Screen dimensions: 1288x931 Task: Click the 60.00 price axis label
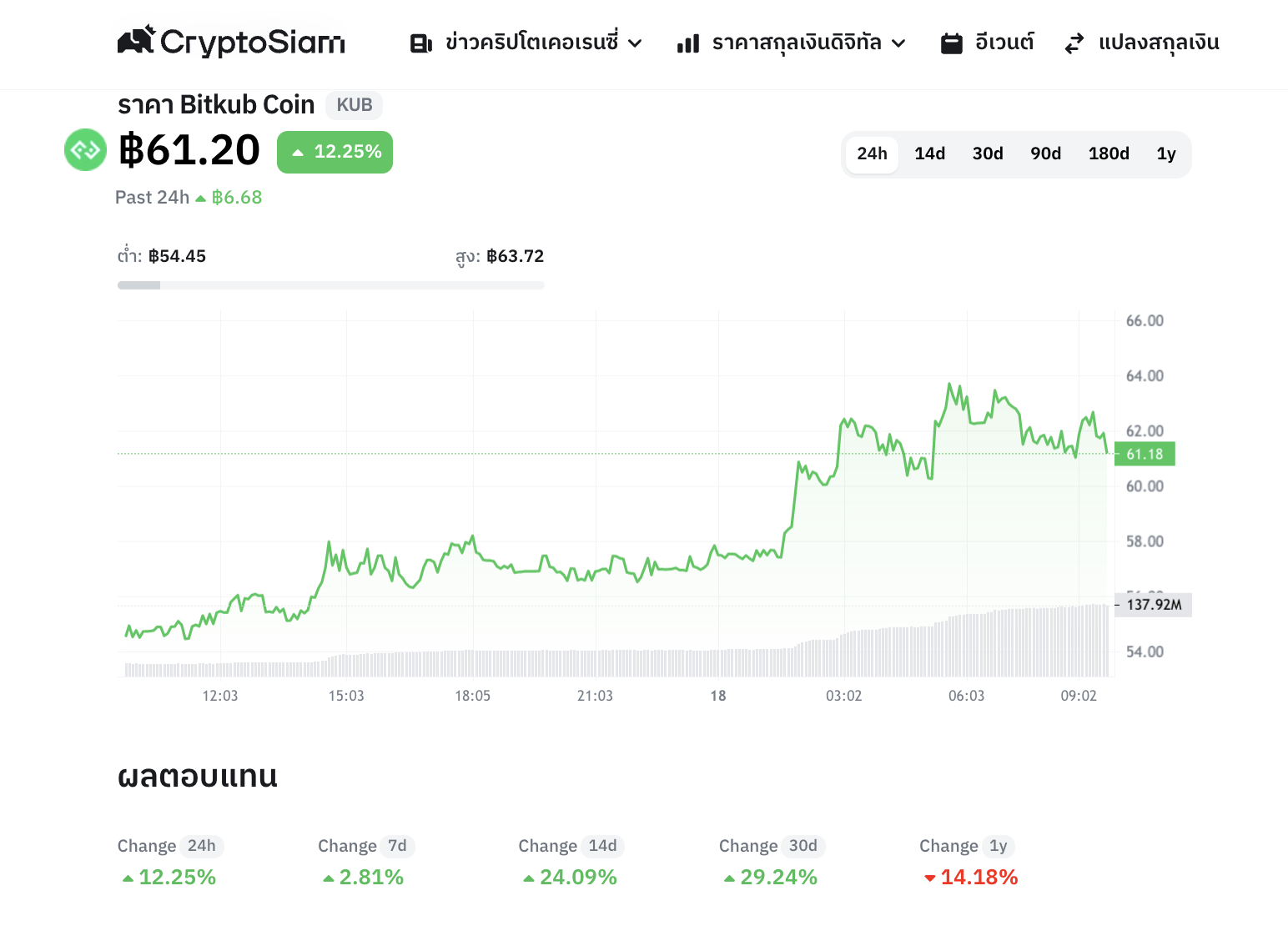pos(1145,486)
